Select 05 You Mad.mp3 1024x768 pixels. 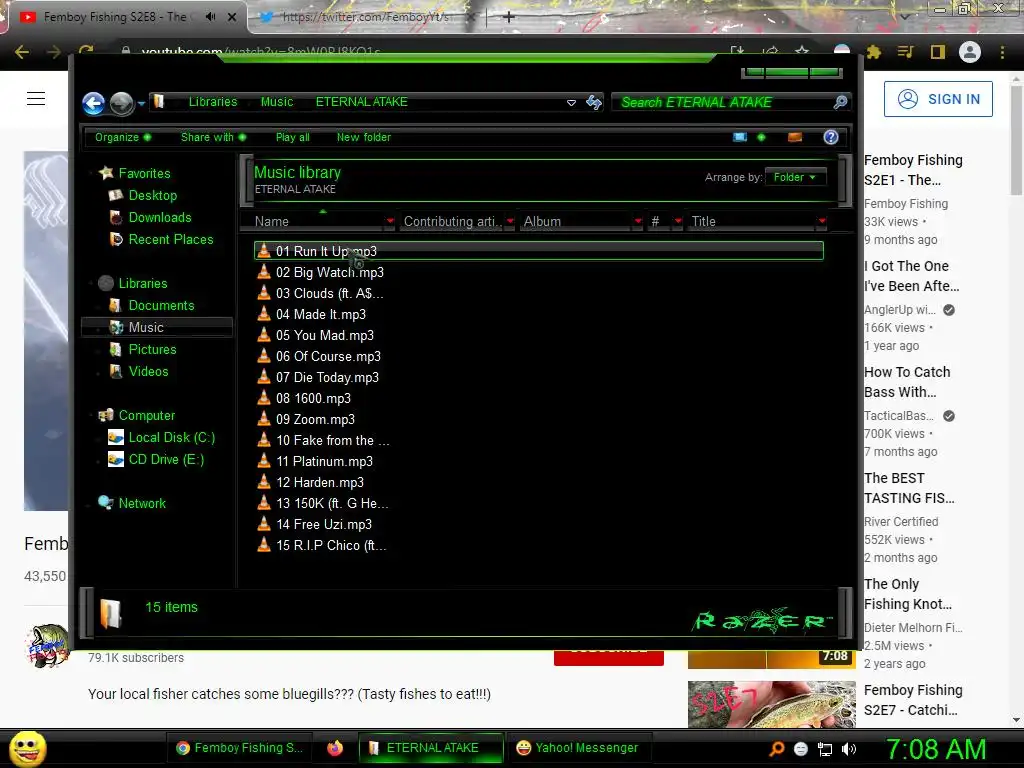pos(325,335)
